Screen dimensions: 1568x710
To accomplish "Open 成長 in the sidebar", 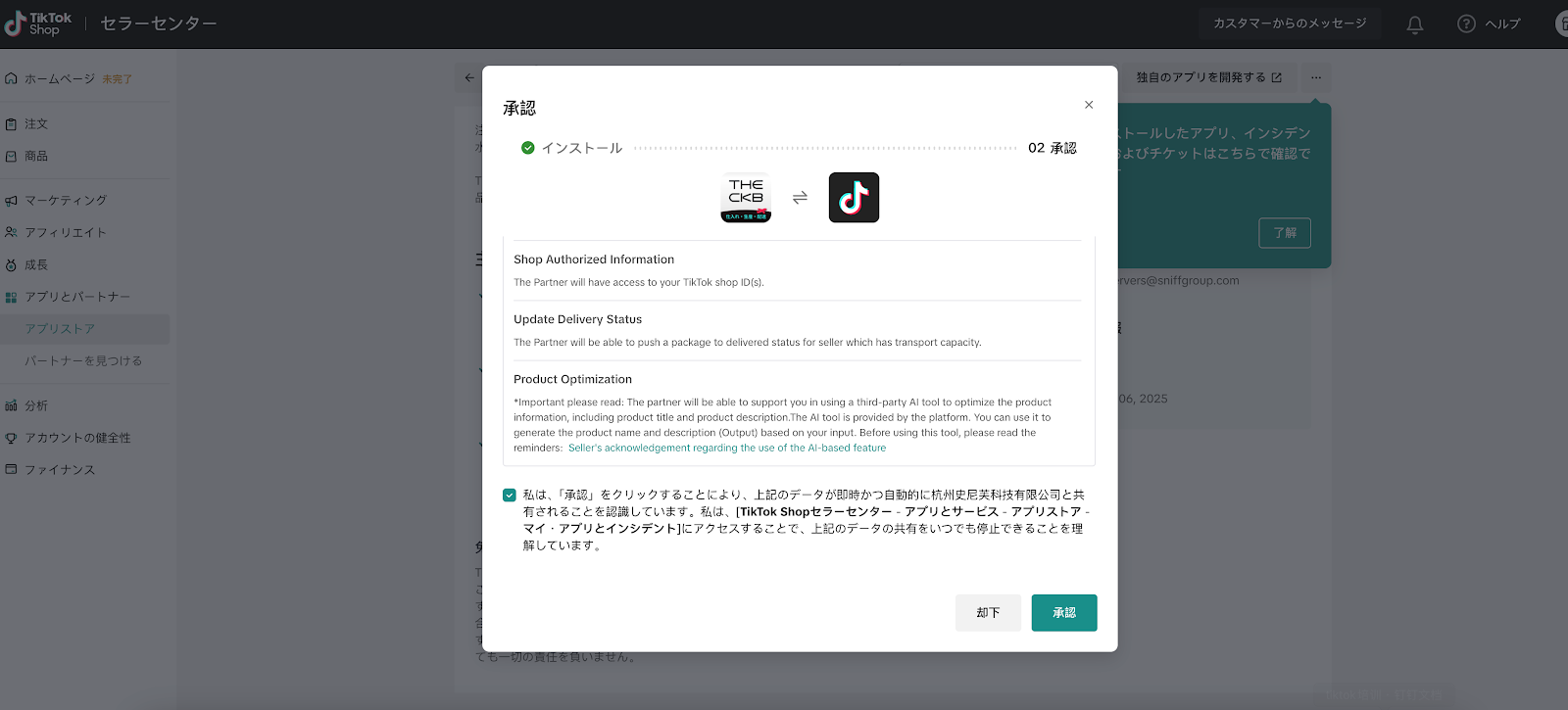I will coord(36,265).
